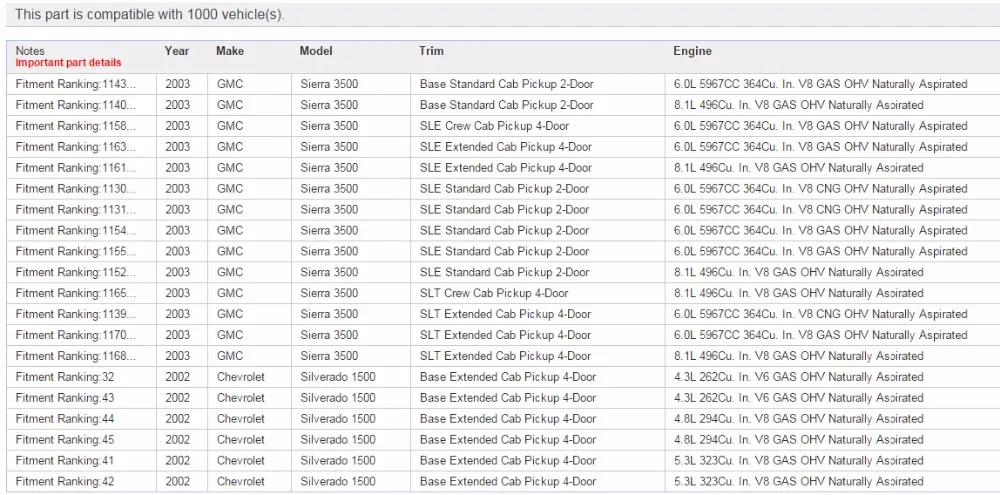1000x495 pixels.
Task: Click the GMC make cell in ranking 1161 row
Action: [x=249, y=168]
